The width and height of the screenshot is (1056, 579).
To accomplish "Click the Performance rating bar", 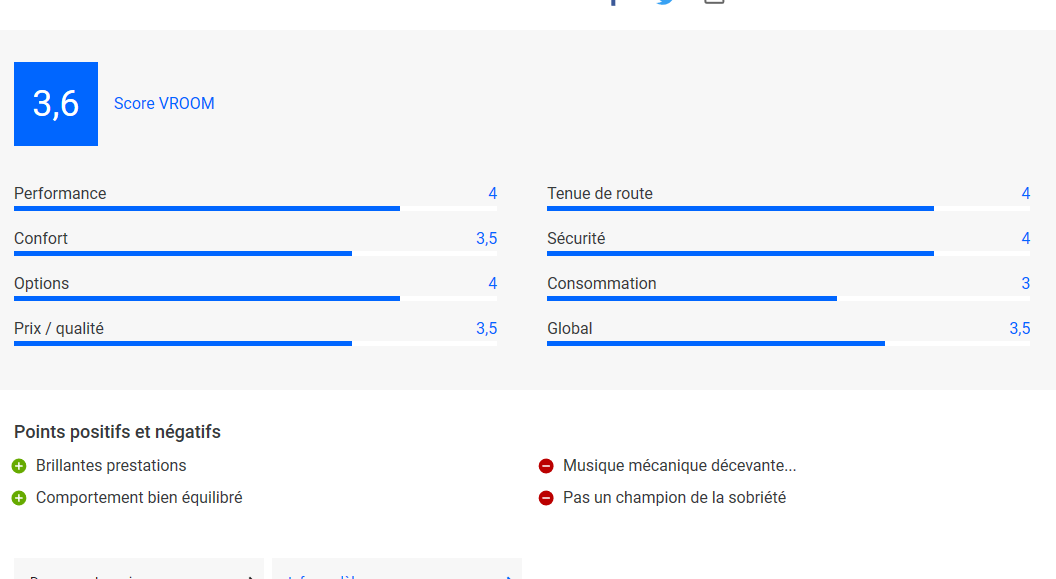I will pos(255,209).
